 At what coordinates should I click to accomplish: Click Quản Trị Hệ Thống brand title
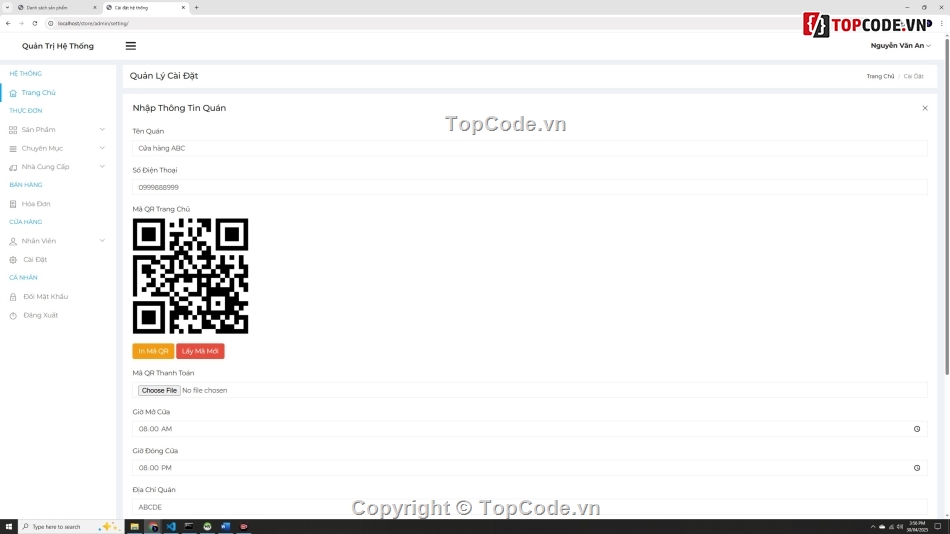pyautogui.click(x=58, y=46)
